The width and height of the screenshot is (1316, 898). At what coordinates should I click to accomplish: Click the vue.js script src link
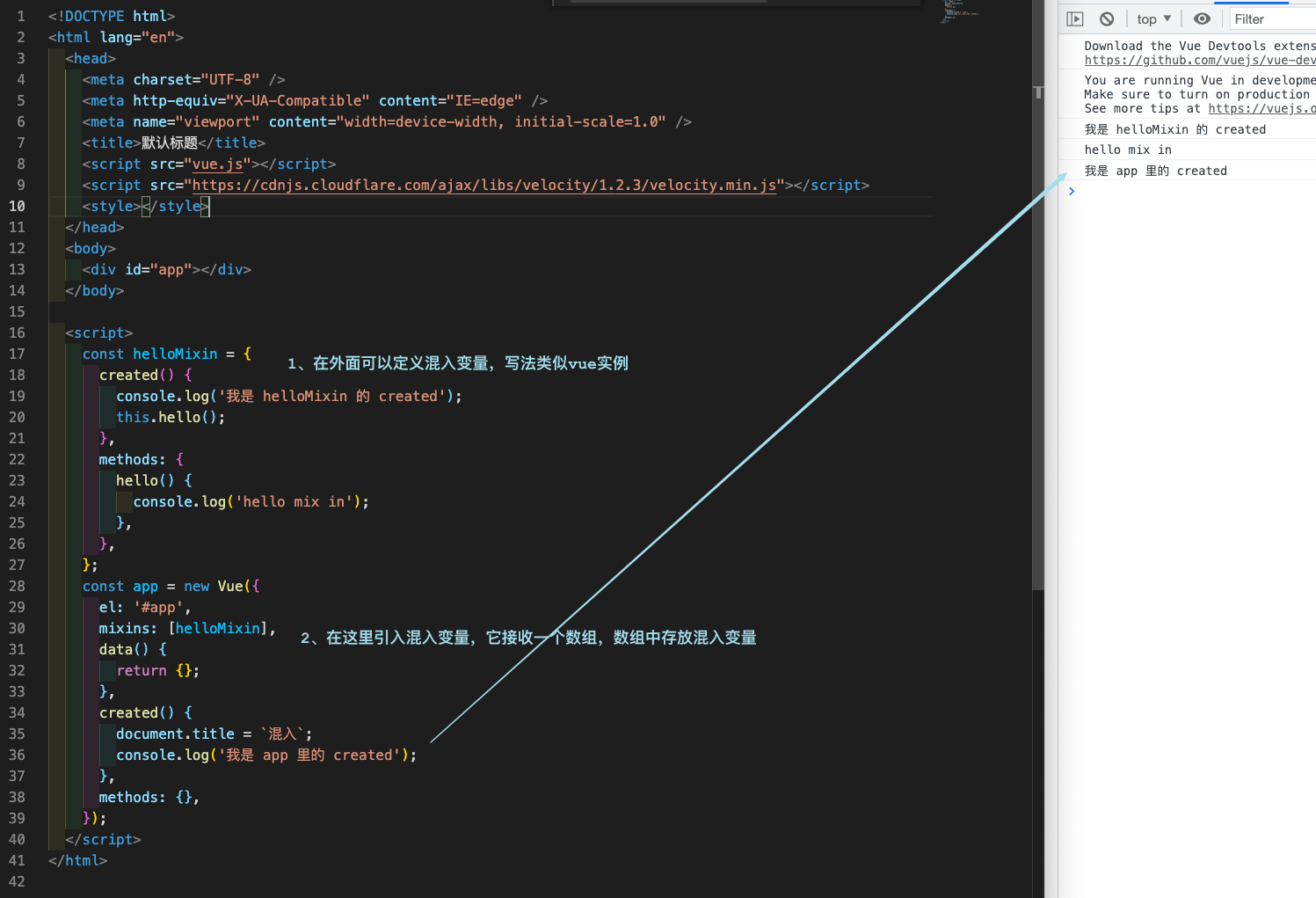point(217,164)
